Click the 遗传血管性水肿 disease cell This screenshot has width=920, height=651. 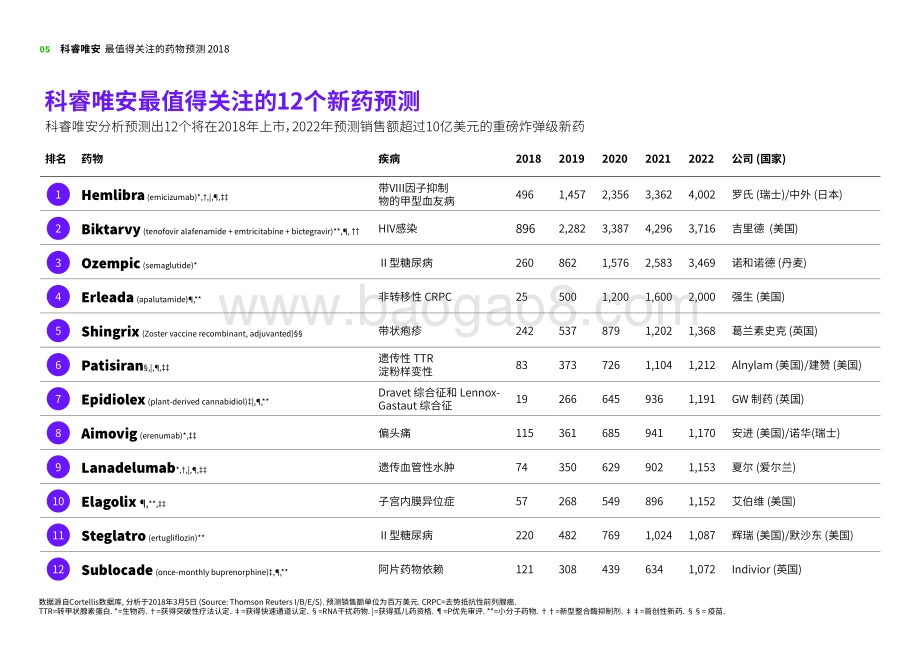[x=416, y=467]
